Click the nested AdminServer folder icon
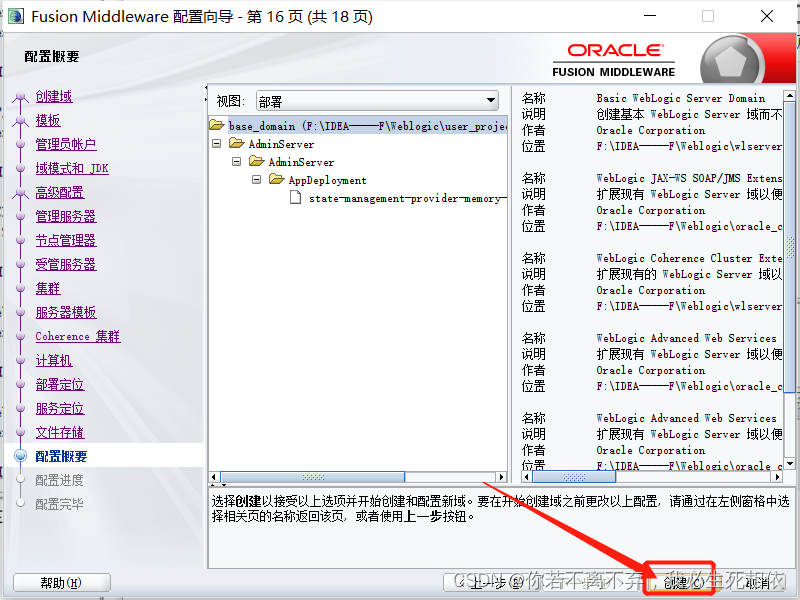 257,161
